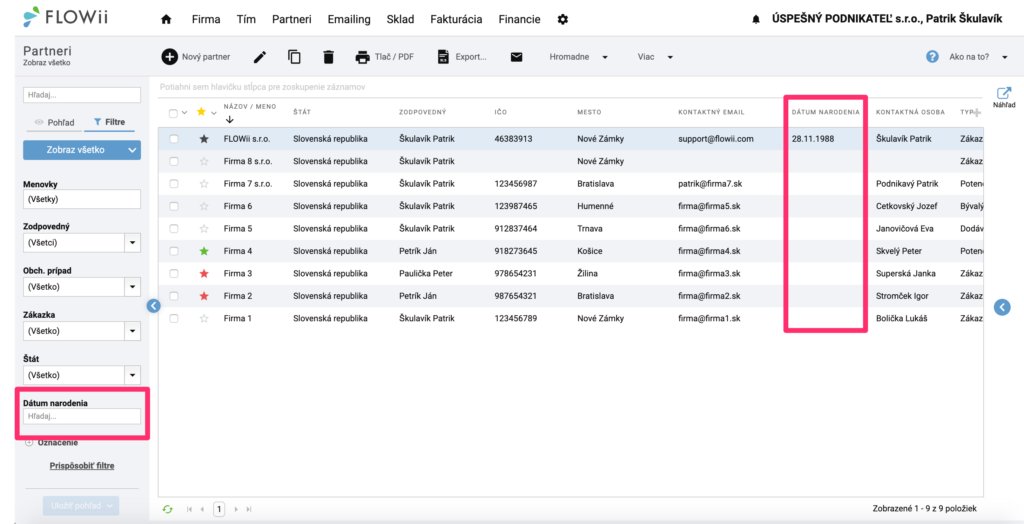1024x524 pixels.
Task: Click the delete trash icon
Action: pos(328,57)
